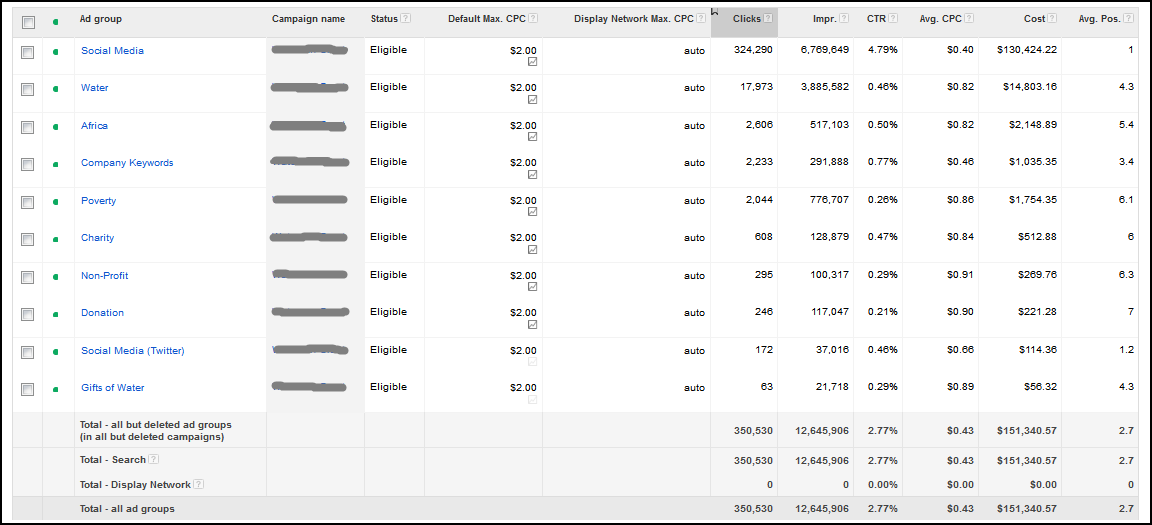
Task: Tick the checkbox for Social Media ad group
Action: (x=28, y=52)
